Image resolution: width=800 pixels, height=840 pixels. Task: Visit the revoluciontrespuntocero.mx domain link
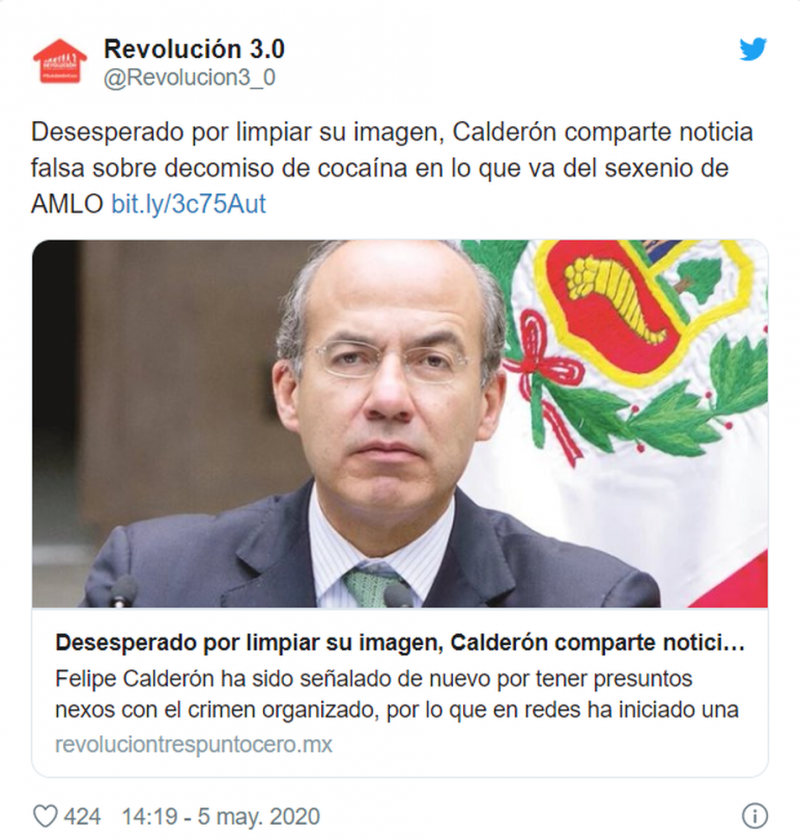[193, 745]
